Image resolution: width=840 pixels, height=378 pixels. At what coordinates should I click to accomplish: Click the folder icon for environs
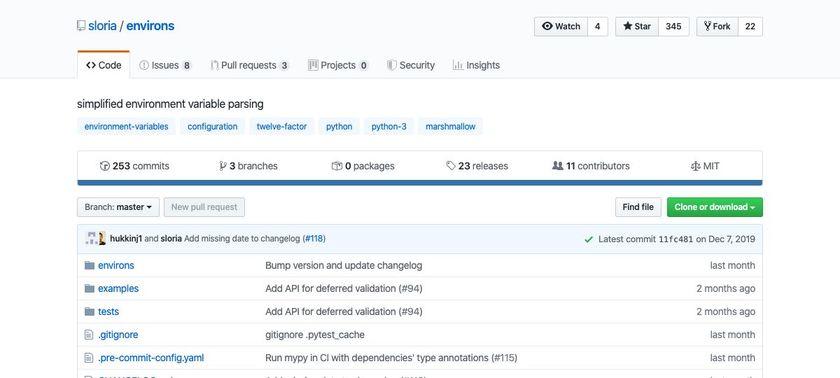click(x=89, y=266)
